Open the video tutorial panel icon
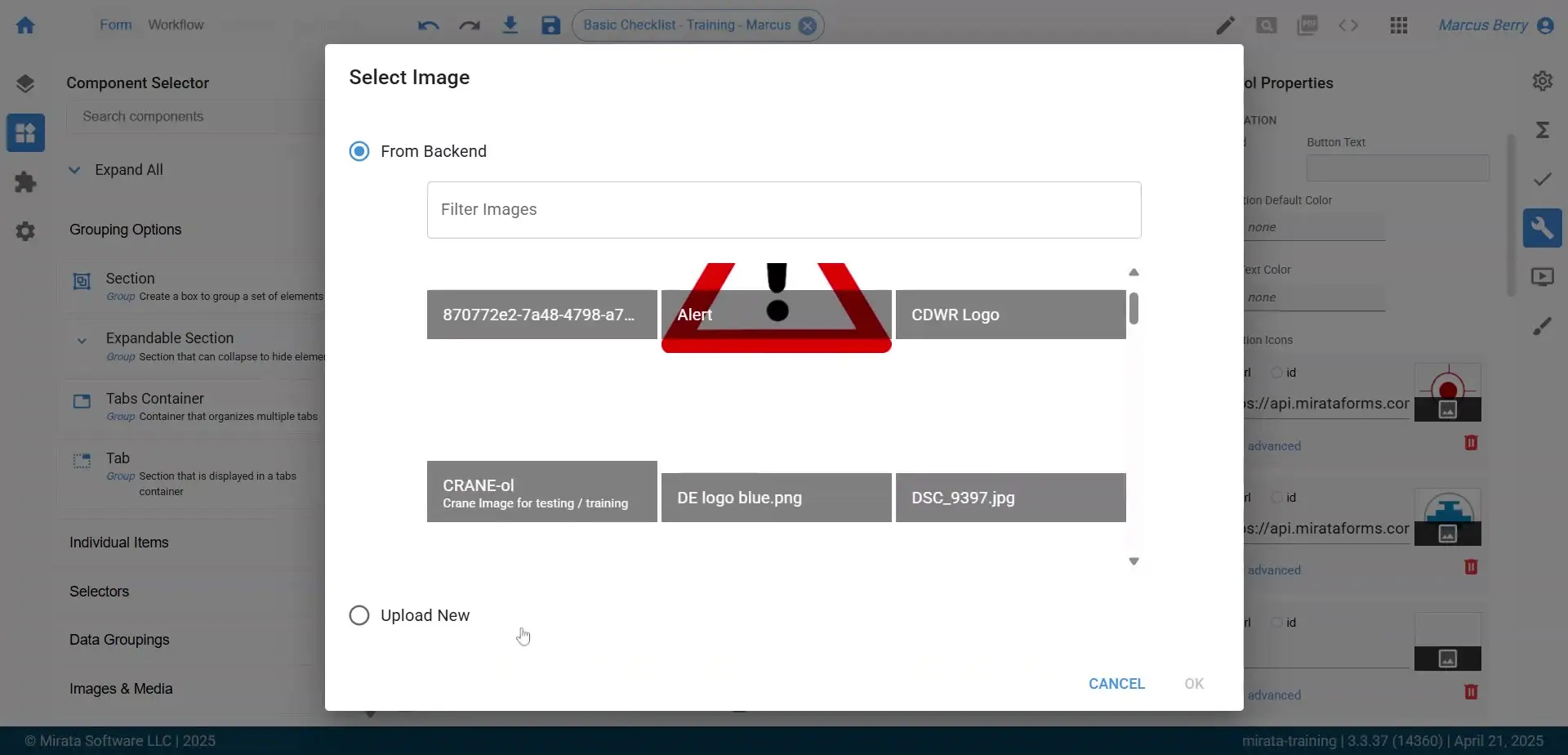The height and width of the screenshot is (755, 1568). 1543,276
